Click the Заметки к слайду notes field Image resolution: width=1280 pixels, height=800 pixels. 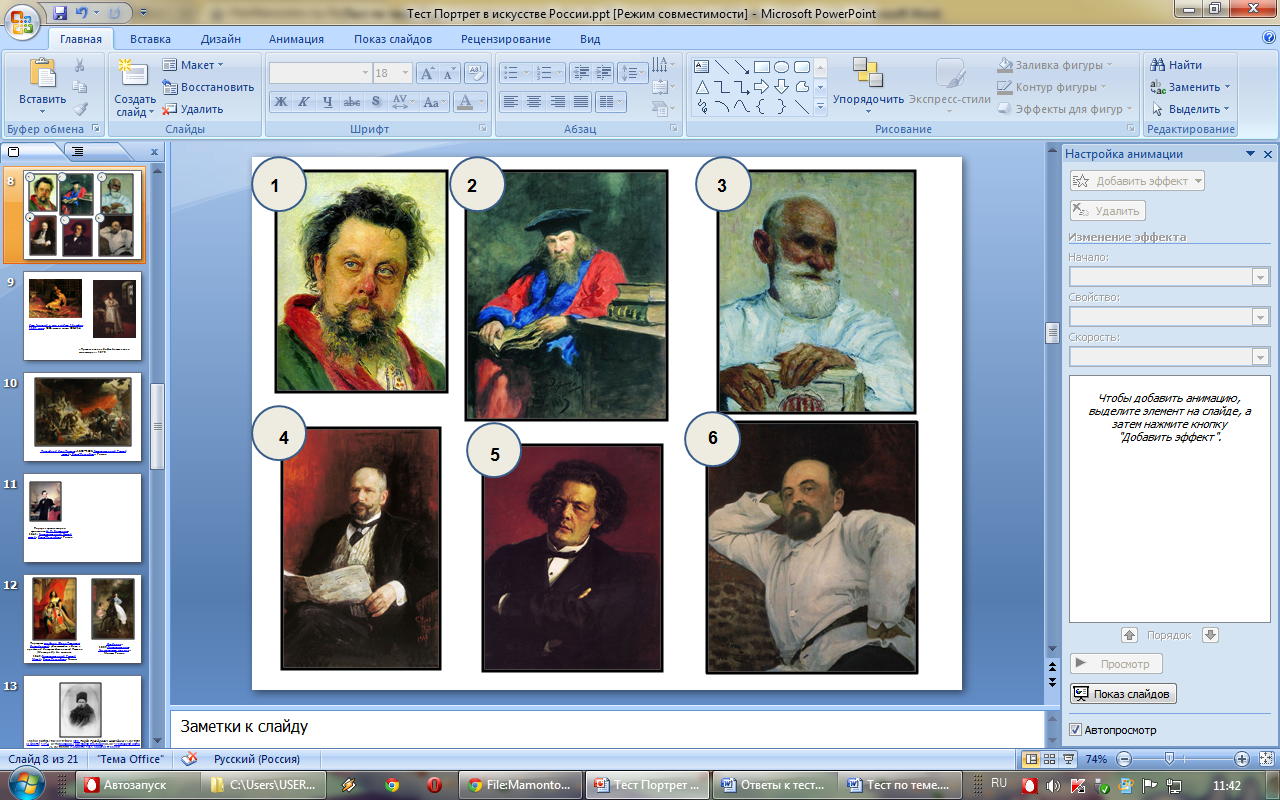point(607,726)
